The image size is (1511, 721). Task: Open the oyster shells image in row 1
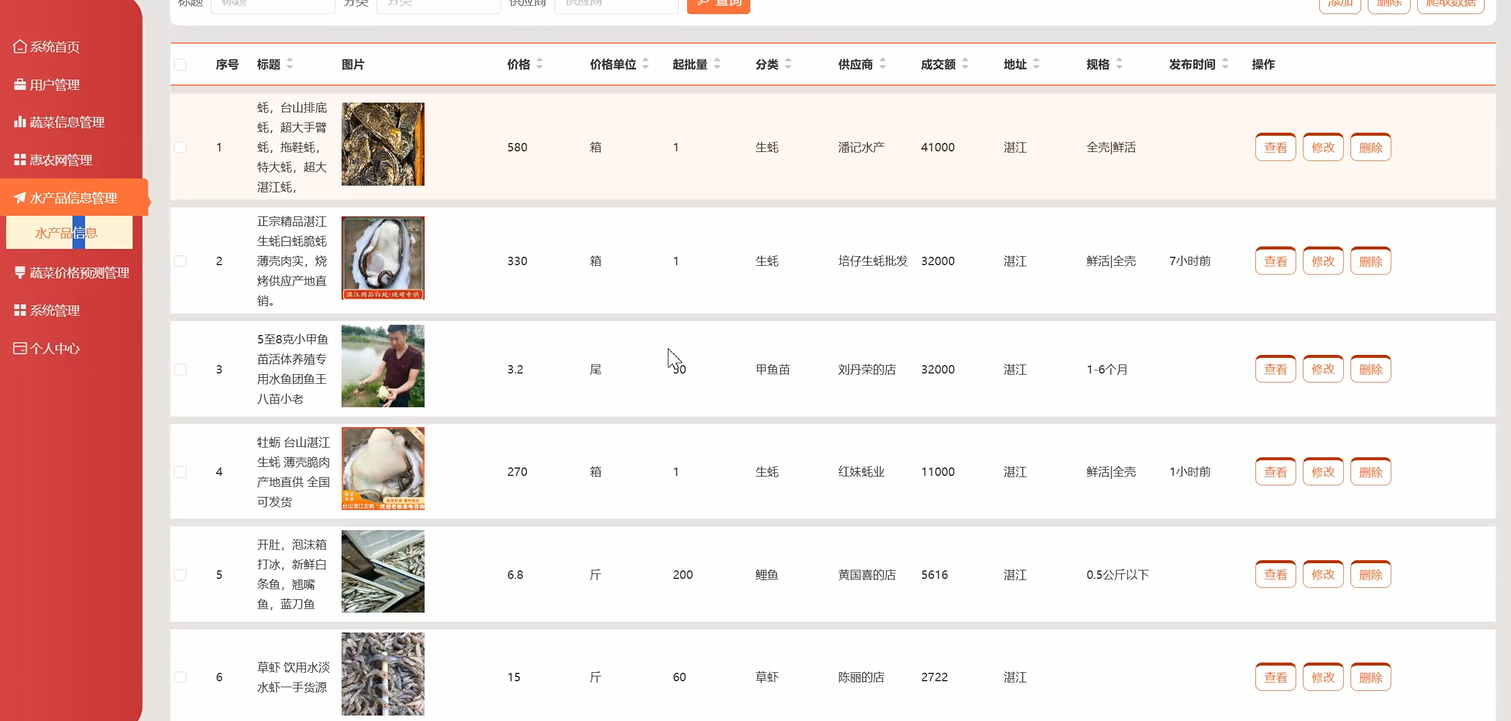pyautogui.click(x=383, y=144)
